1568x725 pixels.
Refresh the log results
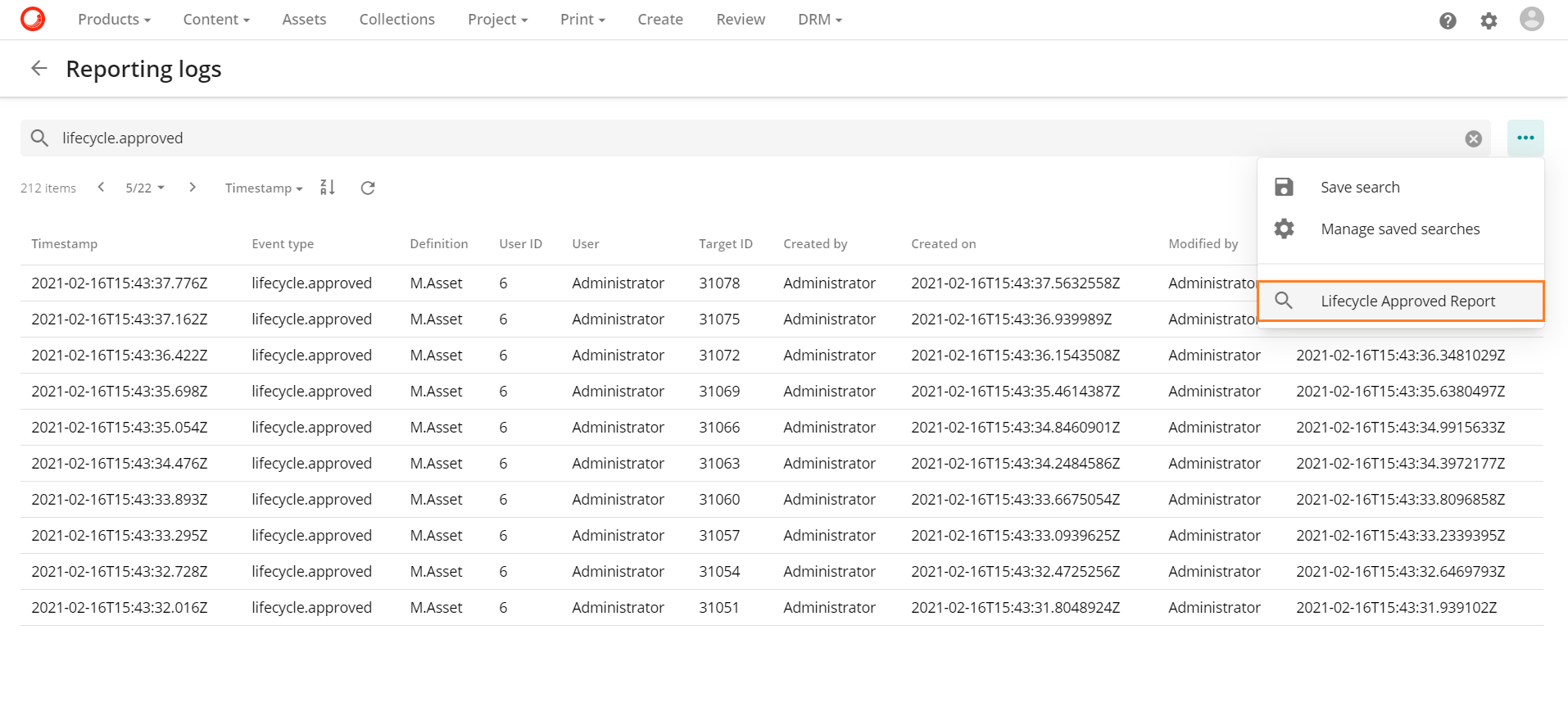pyautogui.click(x=368, y=188)
